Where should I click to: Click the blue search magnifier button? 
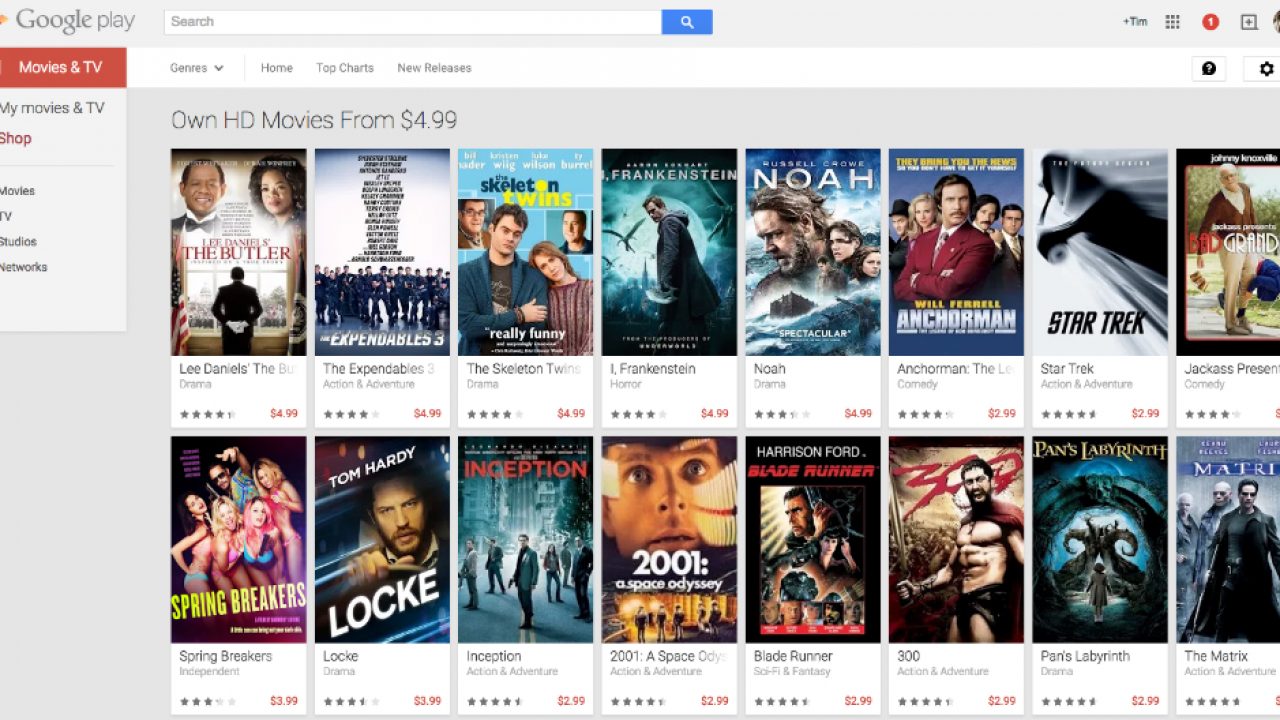(686, 22)
